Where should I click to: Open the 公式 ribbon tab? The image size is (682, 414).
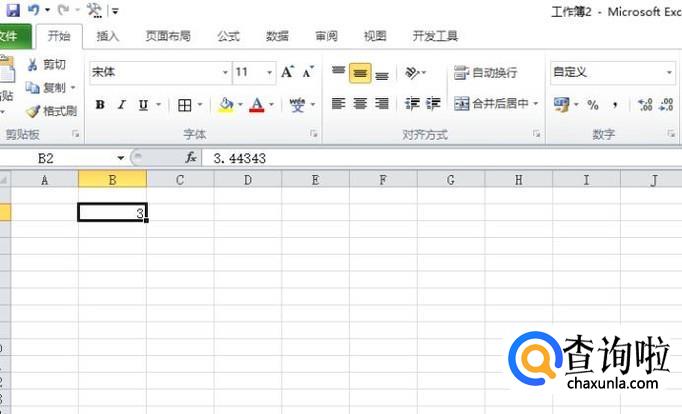point(228,36)
